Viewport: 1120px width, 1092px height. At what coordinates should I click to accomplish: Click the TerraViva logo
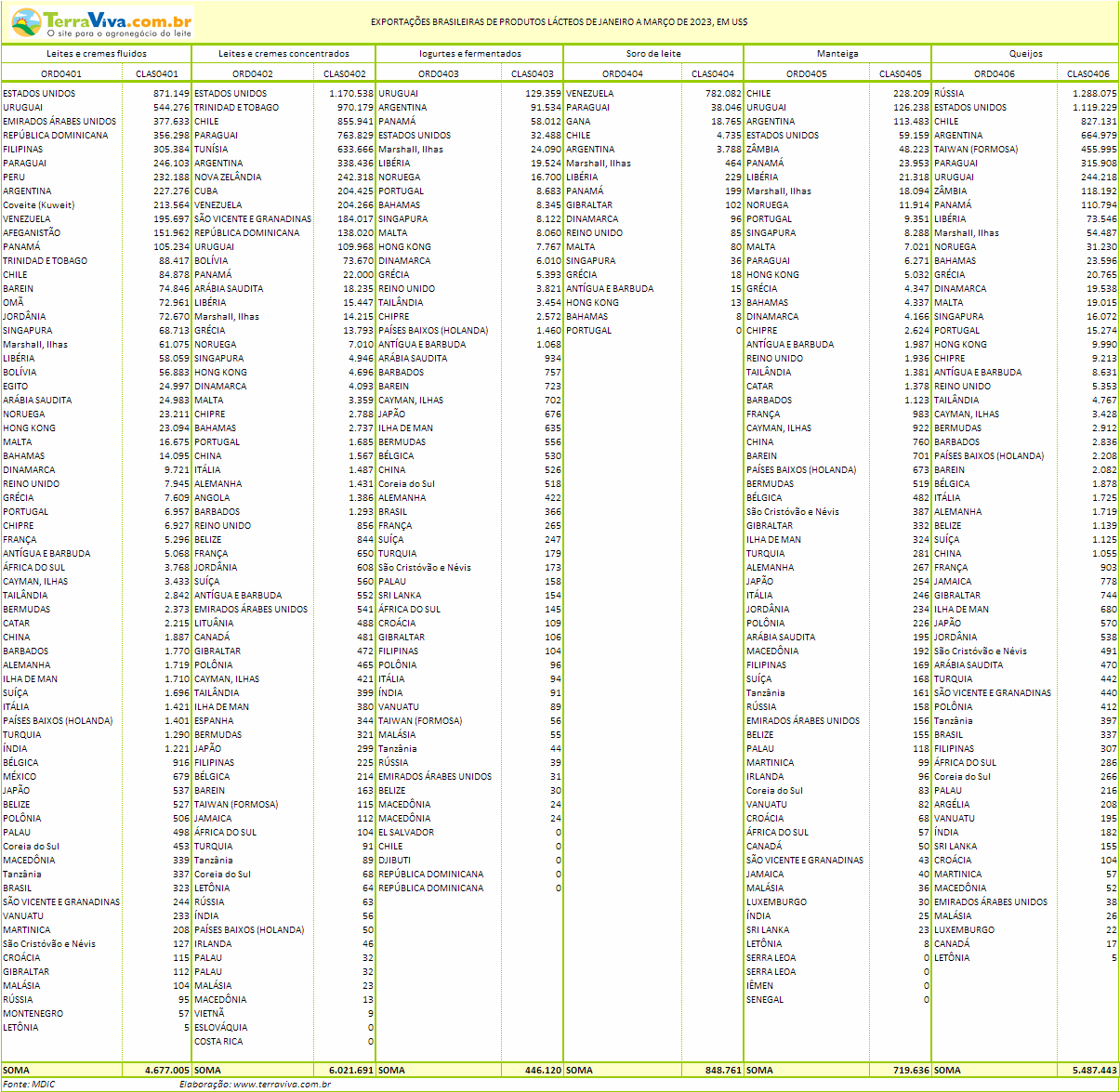pos(102,22)
